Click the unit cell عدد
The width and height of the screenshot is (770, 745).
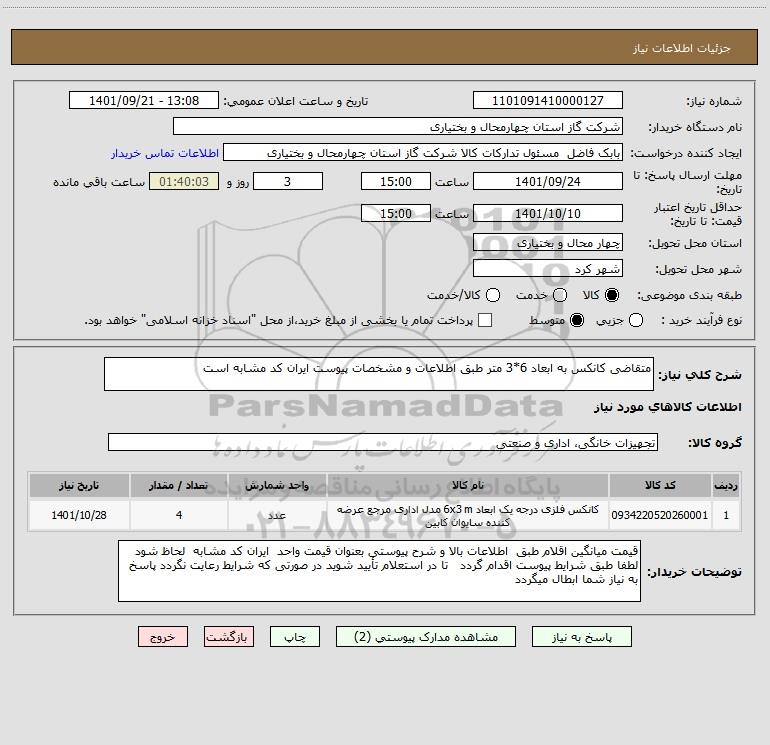pyautogui.click(x=277, y=515)
